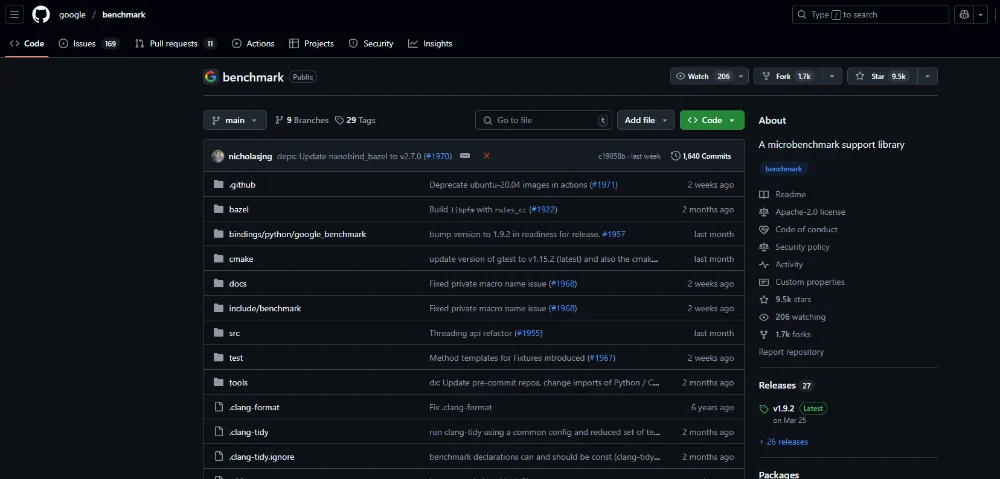Click the red failed status icon

[x=486, y=156]
